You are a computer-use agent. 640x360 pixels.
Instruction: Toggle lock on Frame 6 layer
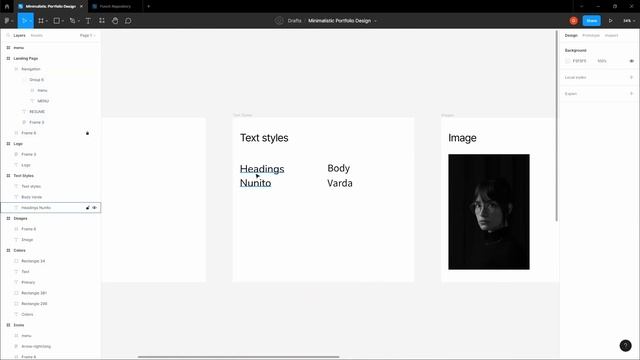click(x=87, y=133)
